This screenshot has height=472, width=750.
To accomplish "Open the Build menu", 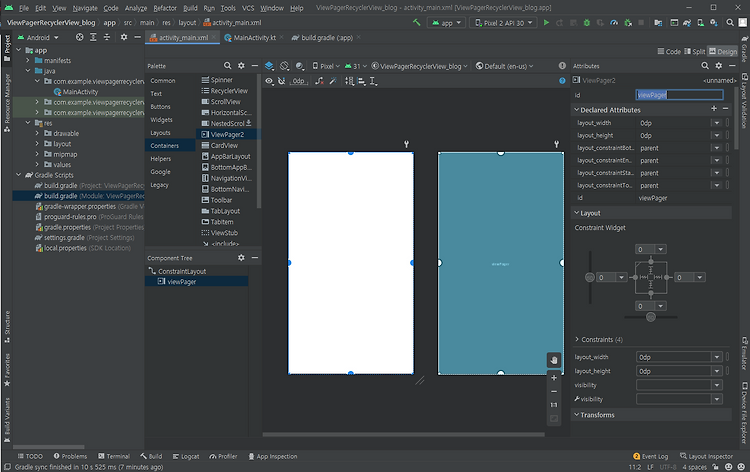I will (x=190, y=8).
